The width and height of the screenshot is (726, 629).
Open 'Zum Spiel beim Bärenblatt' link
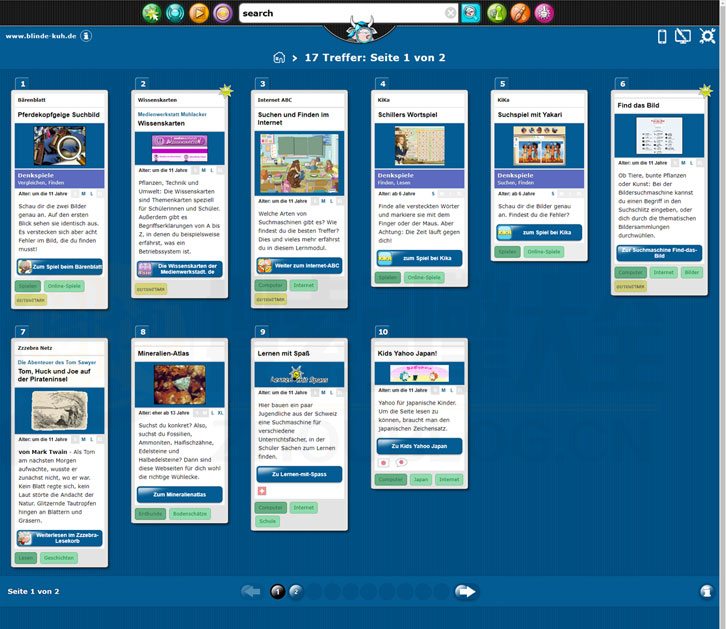click(x=60, y=267)
